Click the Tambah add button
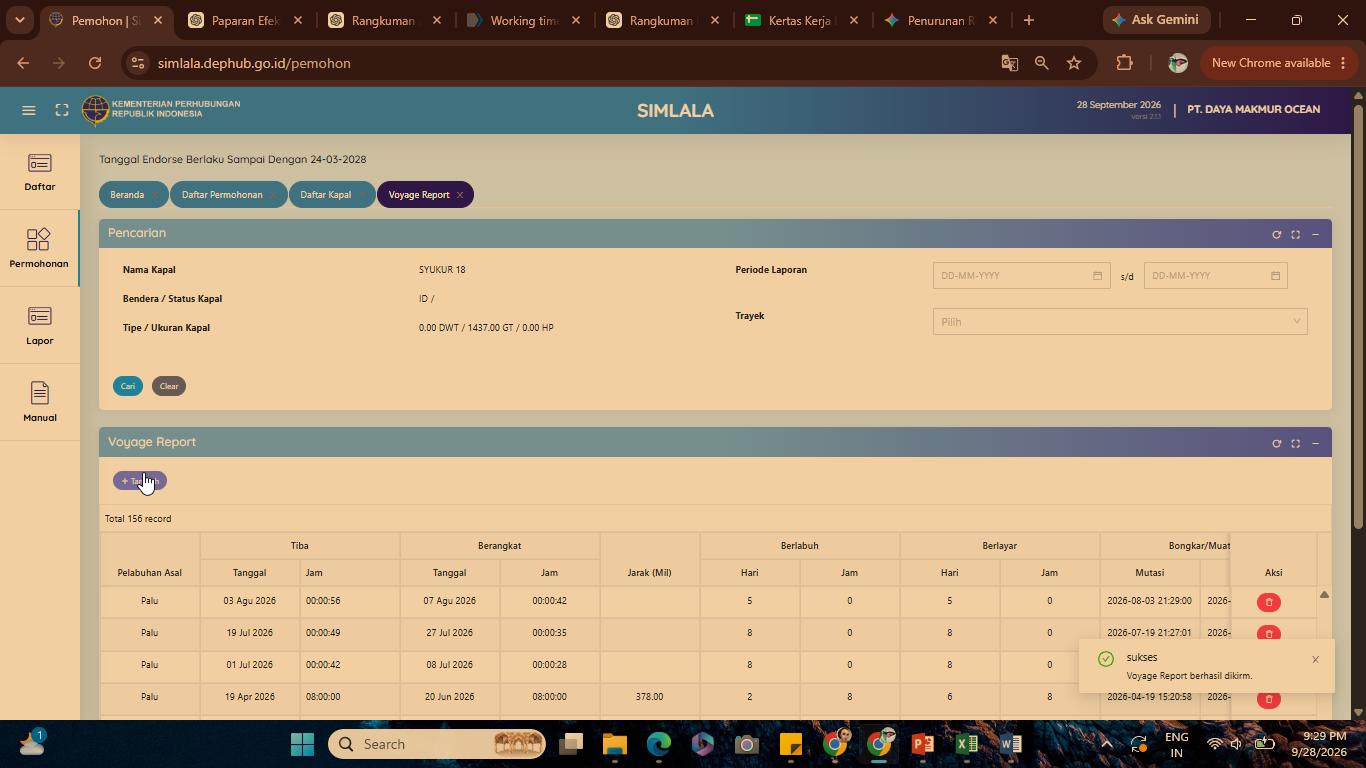1366x768 pixels. pyautogui.click(x=140, y=481)
